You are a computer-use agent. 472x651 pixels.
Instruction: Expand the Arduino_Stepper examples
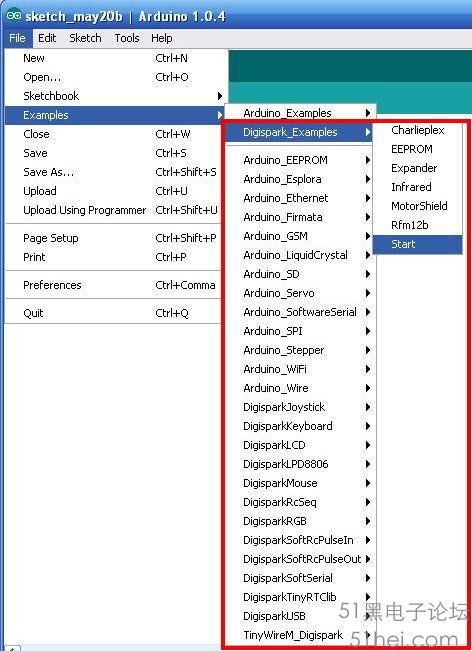300,350
